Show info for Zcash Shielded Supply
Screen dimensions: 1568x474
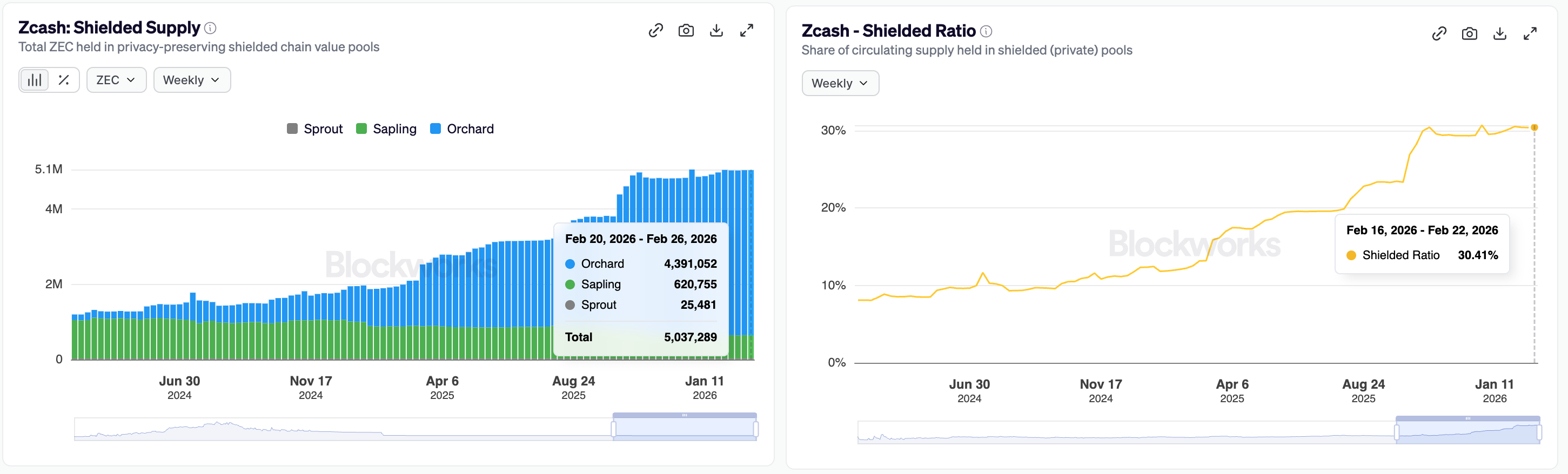pos(211,28)
